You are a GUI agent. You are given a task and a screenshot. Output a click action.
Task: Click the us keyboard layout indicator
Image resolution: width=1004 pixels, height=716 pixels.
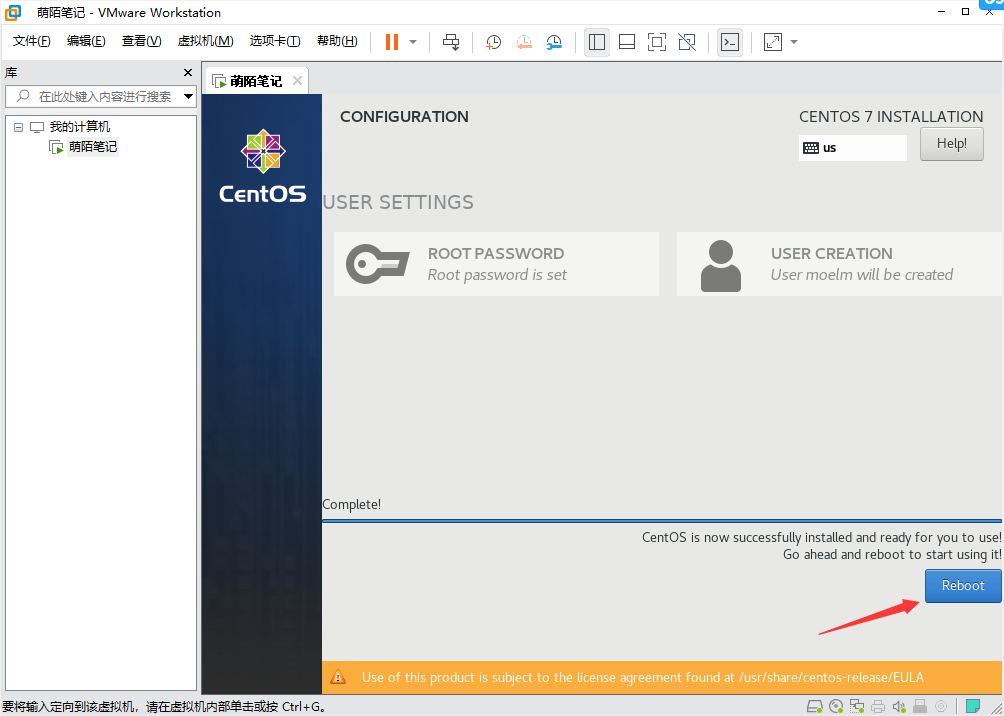point(852,148)
